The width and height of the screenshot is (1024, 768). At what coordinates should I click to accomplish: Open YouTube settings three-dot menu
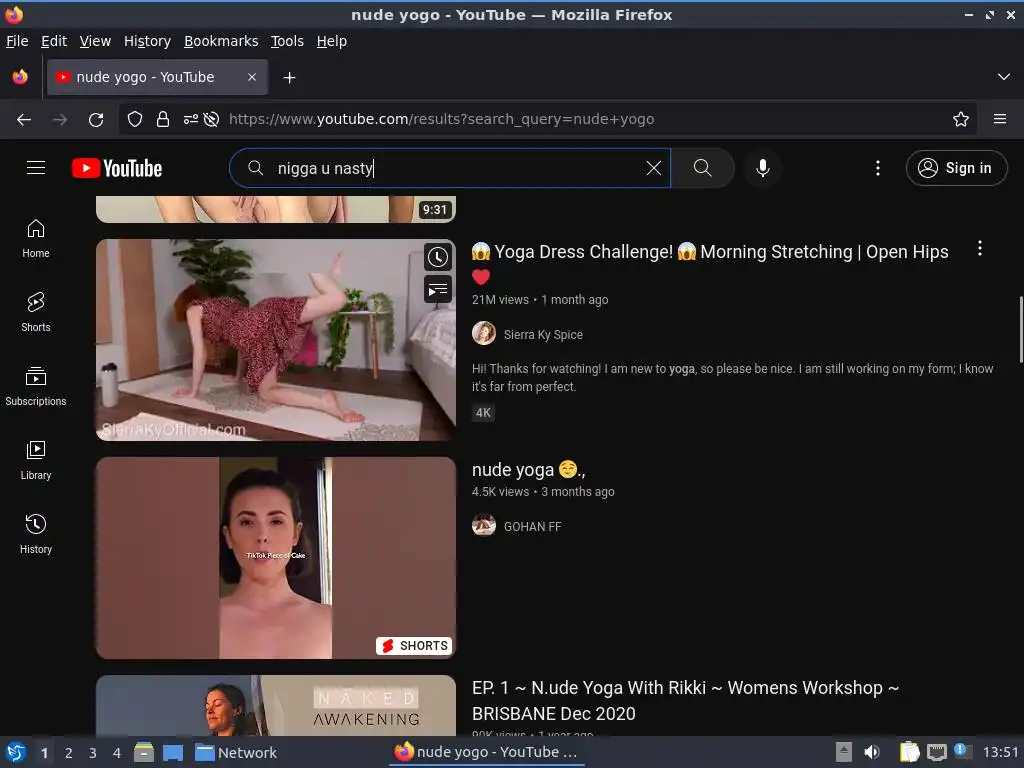click(x=877, y=168)
